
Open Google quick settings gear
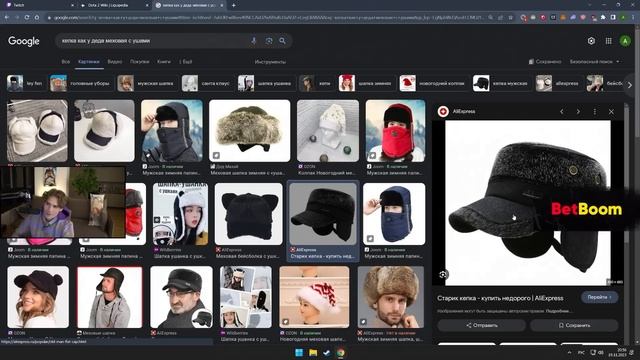click(591, 41)
